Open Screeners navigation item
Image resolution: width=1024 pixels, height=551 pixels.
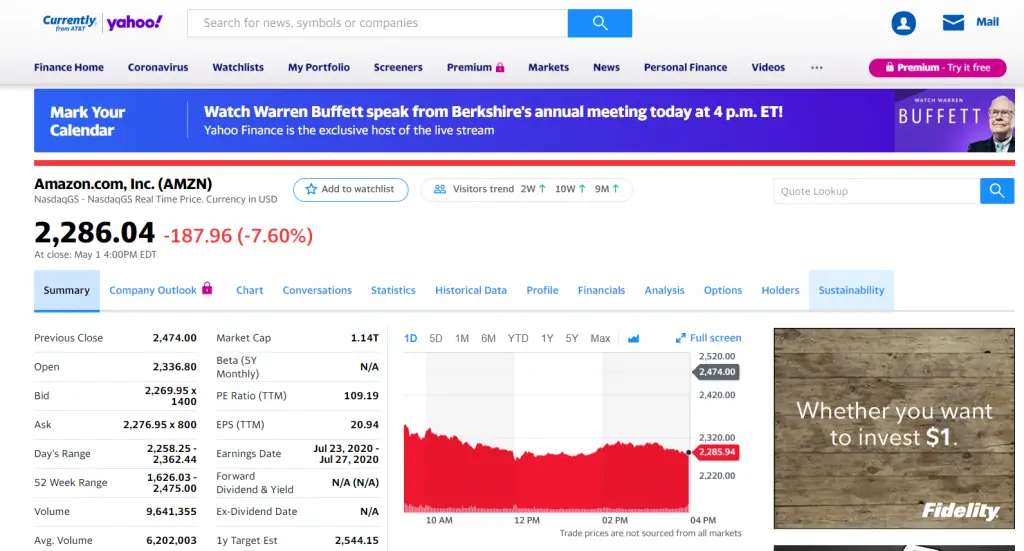pos(398,67)
